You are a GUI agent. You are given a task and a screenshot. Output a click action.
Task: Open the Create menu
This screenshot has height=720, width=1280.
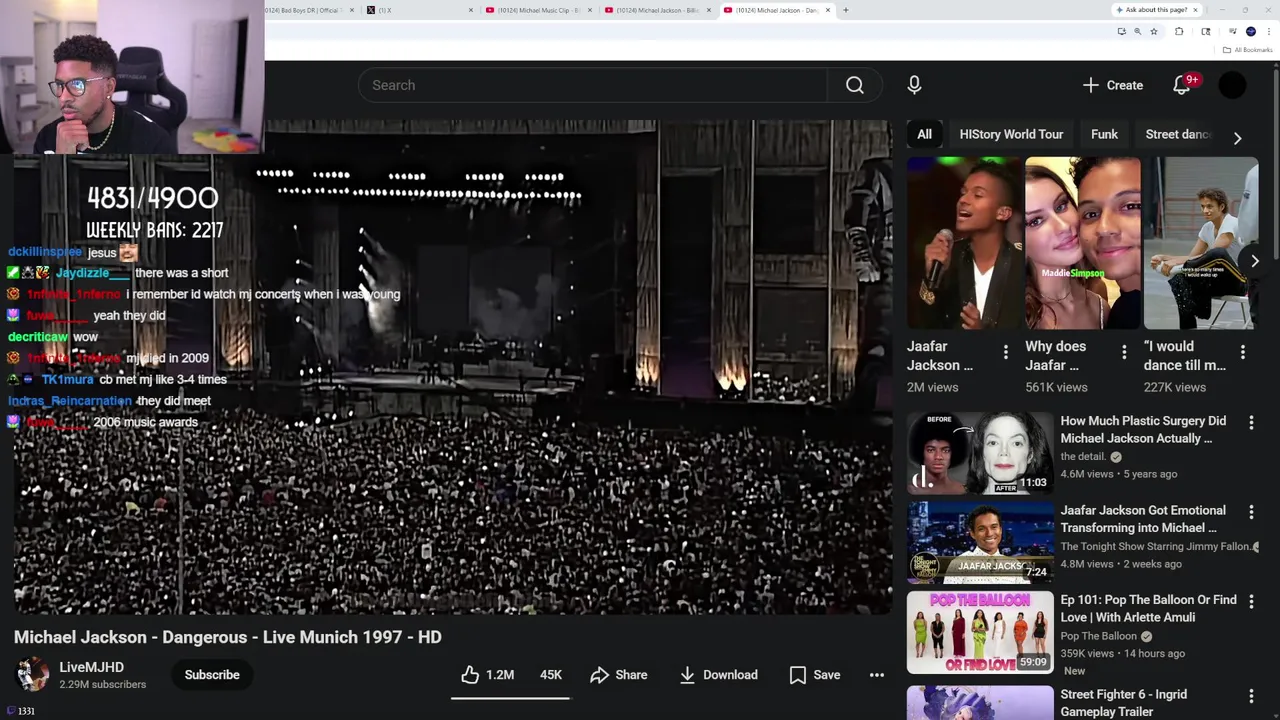pos(1113,85)
